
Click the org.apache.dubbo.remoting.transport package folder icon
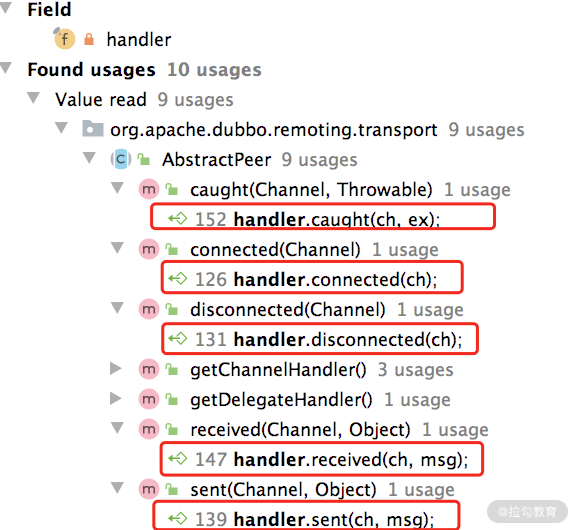(93, 129)
